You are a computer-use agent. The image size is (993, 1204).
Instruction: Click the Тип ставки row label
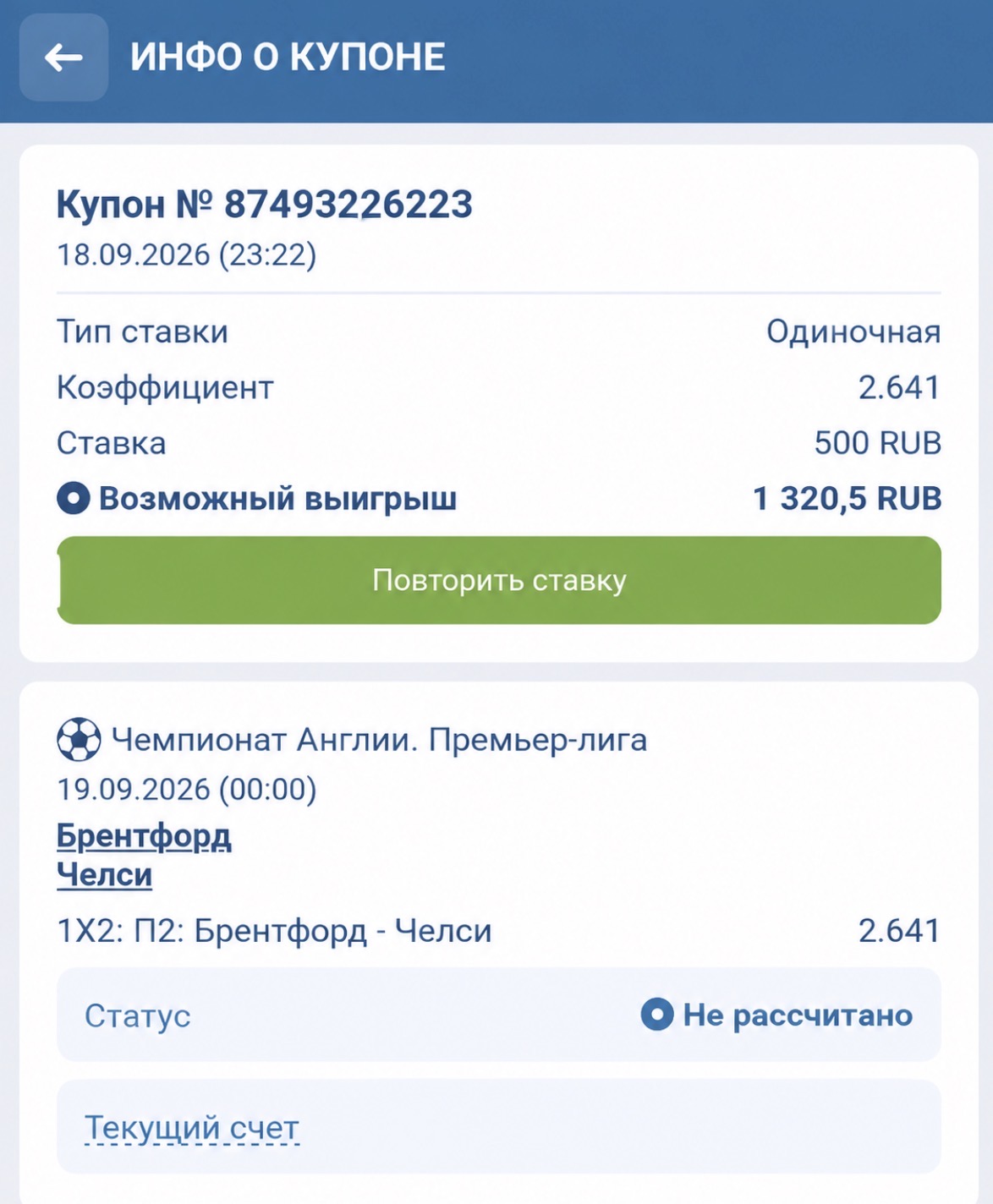(142, 331)
